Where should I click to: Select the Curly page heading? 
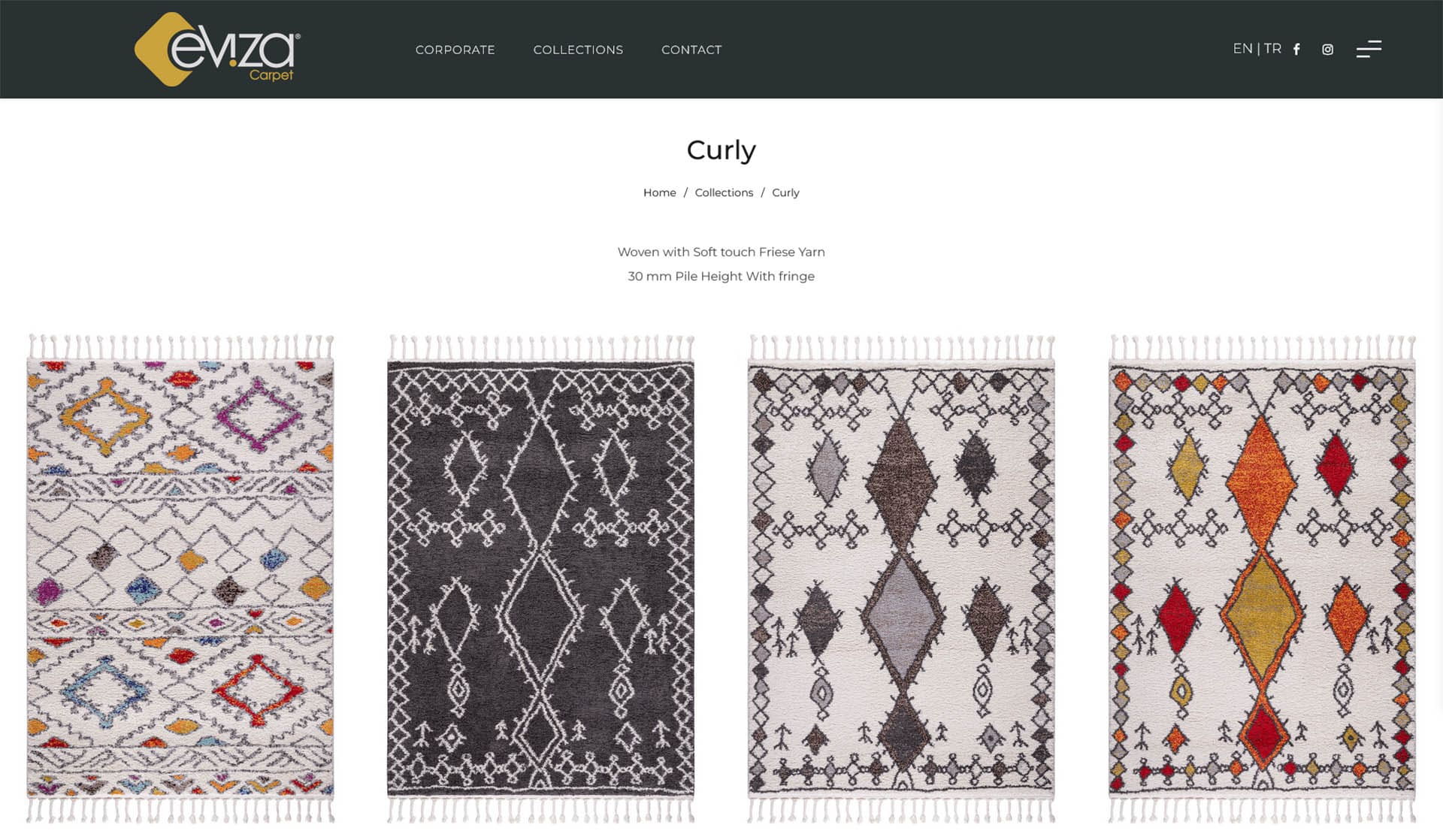(x=721, y=150)
